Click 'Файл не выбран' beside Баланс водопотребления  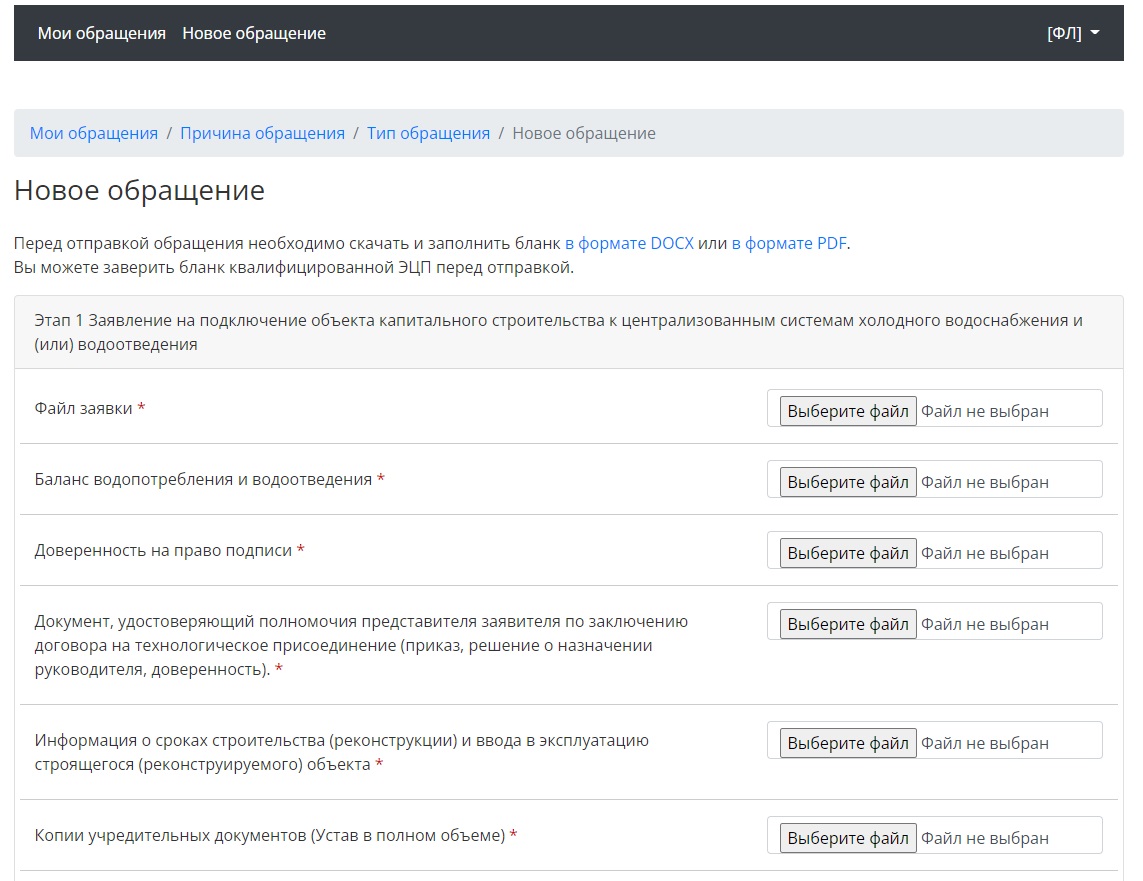(984, 482)
